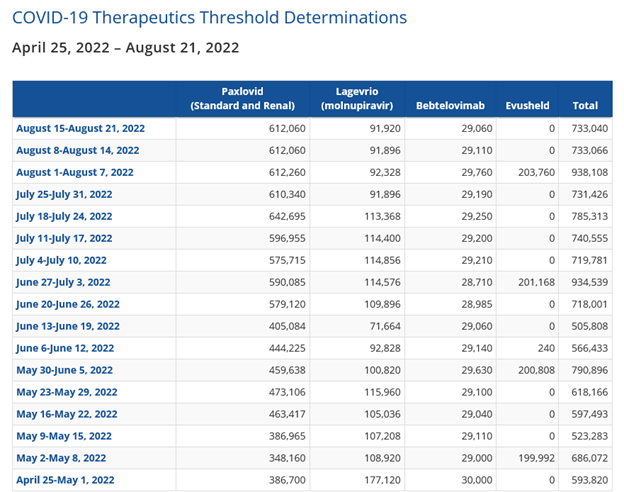Open the August 15-August 21, 2022 link
624x492 pixels.
pyautogui.click(x=81, y=128)
